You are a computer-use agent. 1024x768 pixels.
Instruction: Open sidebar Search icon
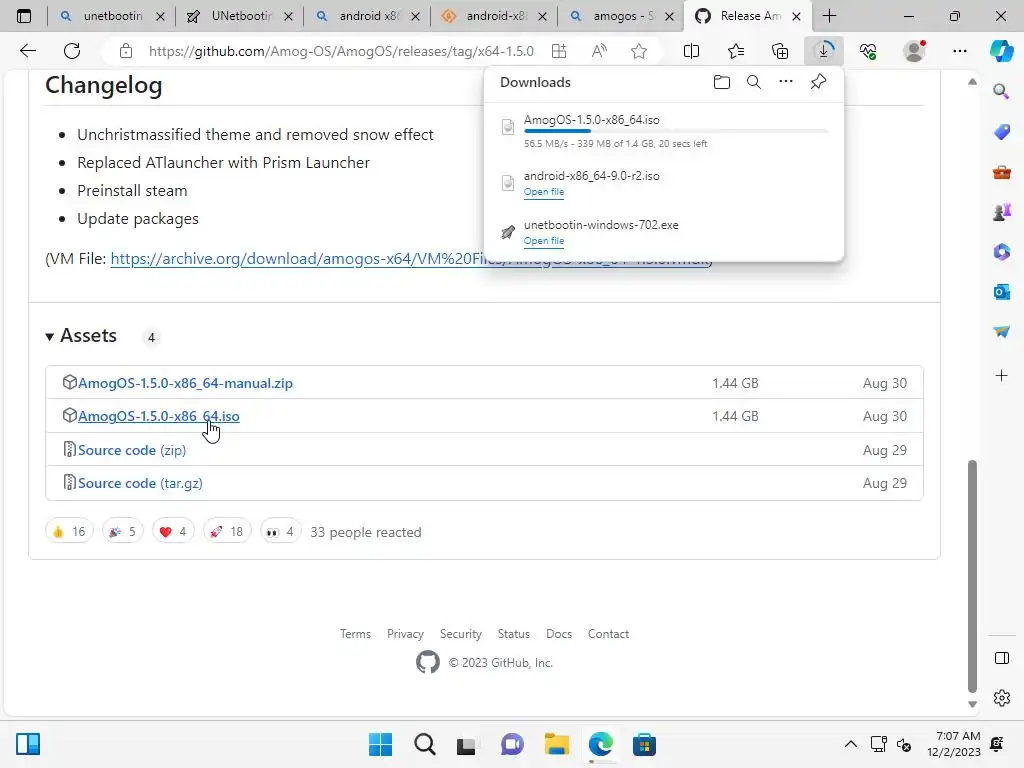1001,91
